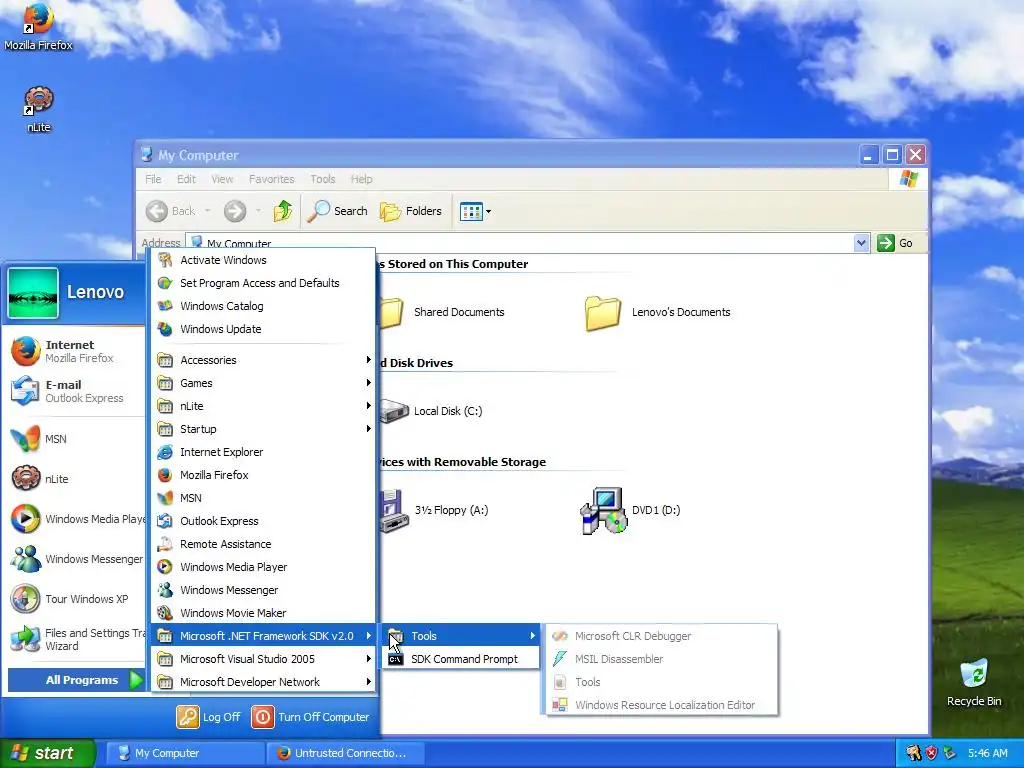Viewport: 1024px width, 768px height.
Task: Click the Start button
Action: coord(48,753)
